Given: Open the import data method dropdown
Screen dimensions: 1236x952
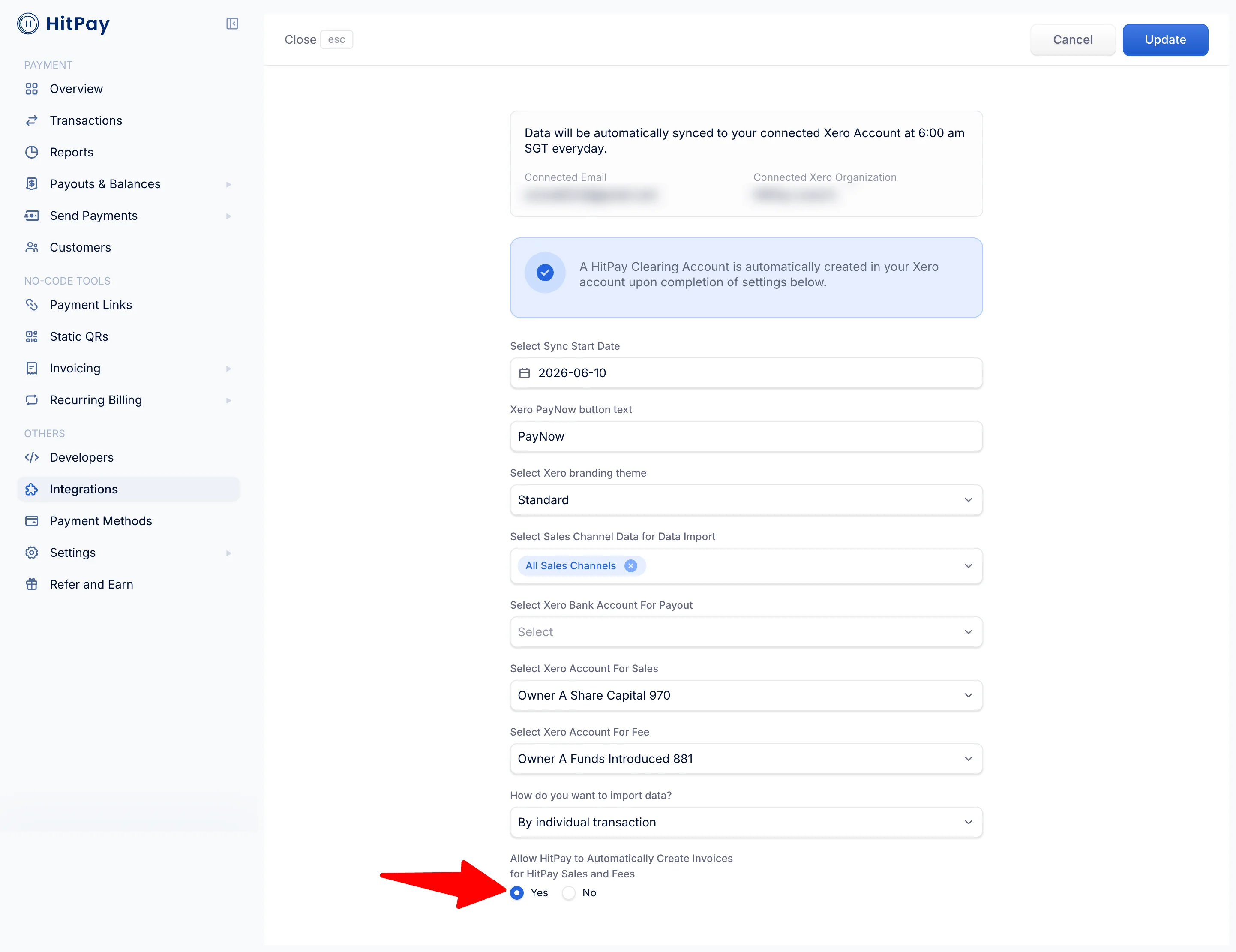Looking at the screenshot, I should pyautogui.click(x=746, y=822).
